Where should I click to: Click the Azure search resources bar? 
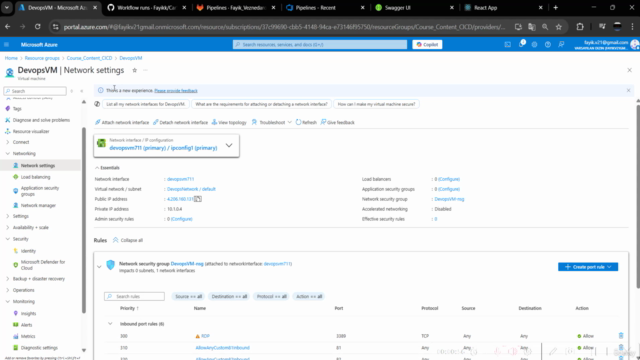coord(320,44)
